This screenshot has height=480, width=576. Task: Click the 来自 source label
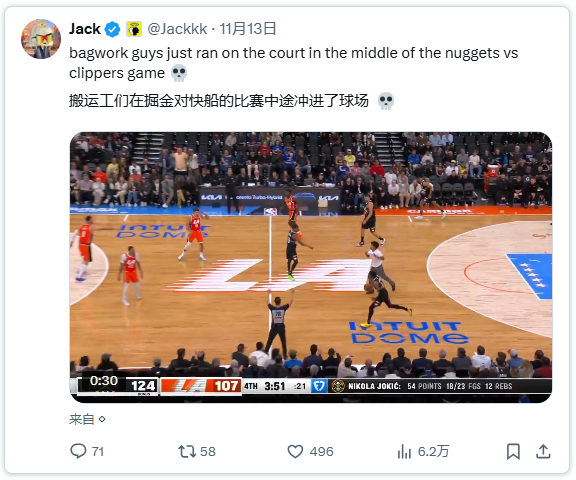(x=82, y=419)
